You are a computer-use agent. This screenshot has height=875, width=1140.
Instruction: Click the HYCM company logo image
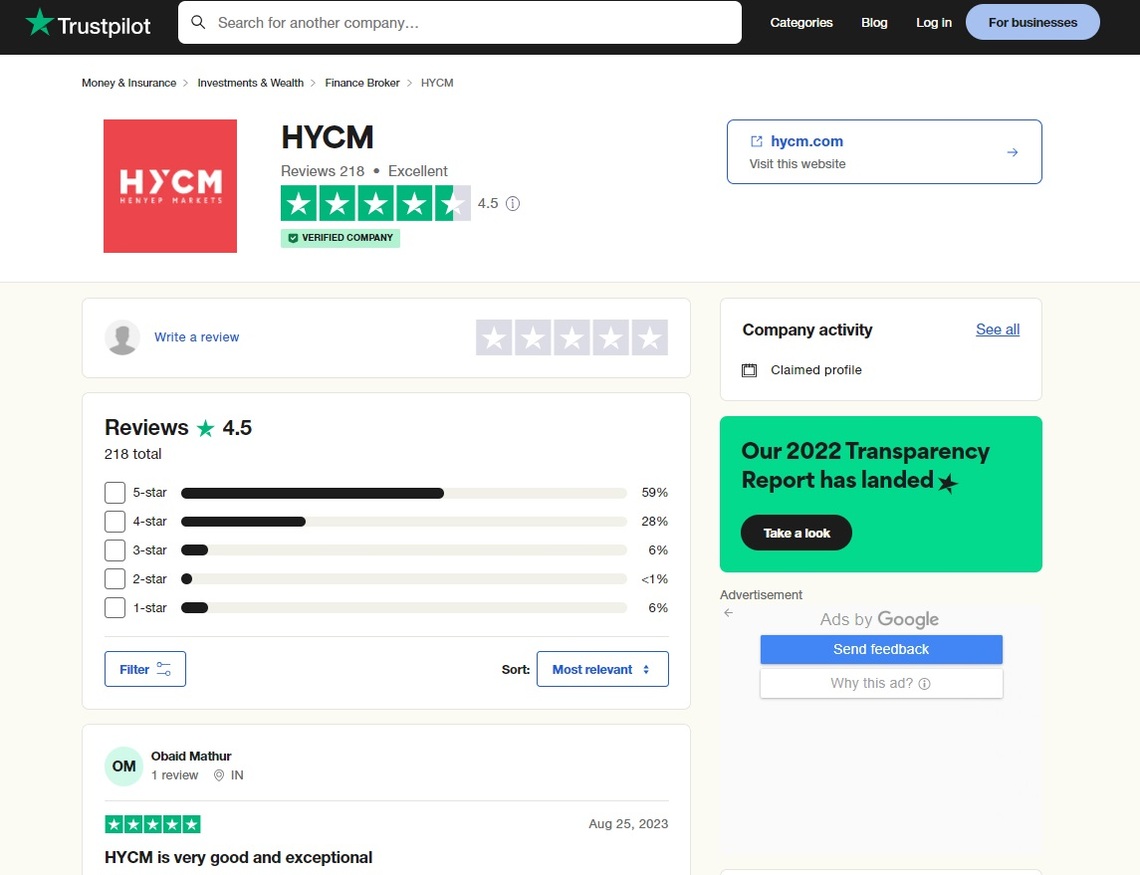pos(170,186)
